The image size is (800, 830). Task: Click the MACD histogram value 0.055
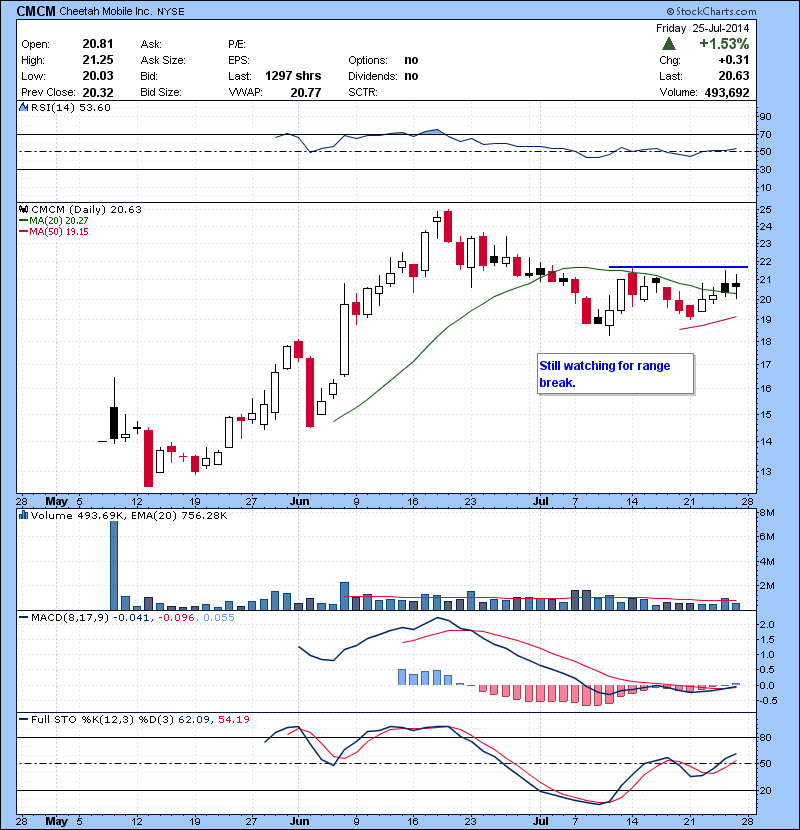(x=219, y=618)
